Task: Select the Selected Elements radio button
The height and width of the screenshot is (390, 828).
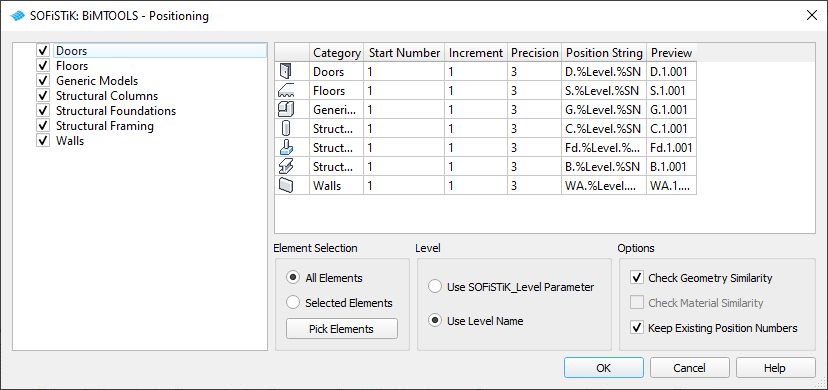Action: click(x=292, y=303)
